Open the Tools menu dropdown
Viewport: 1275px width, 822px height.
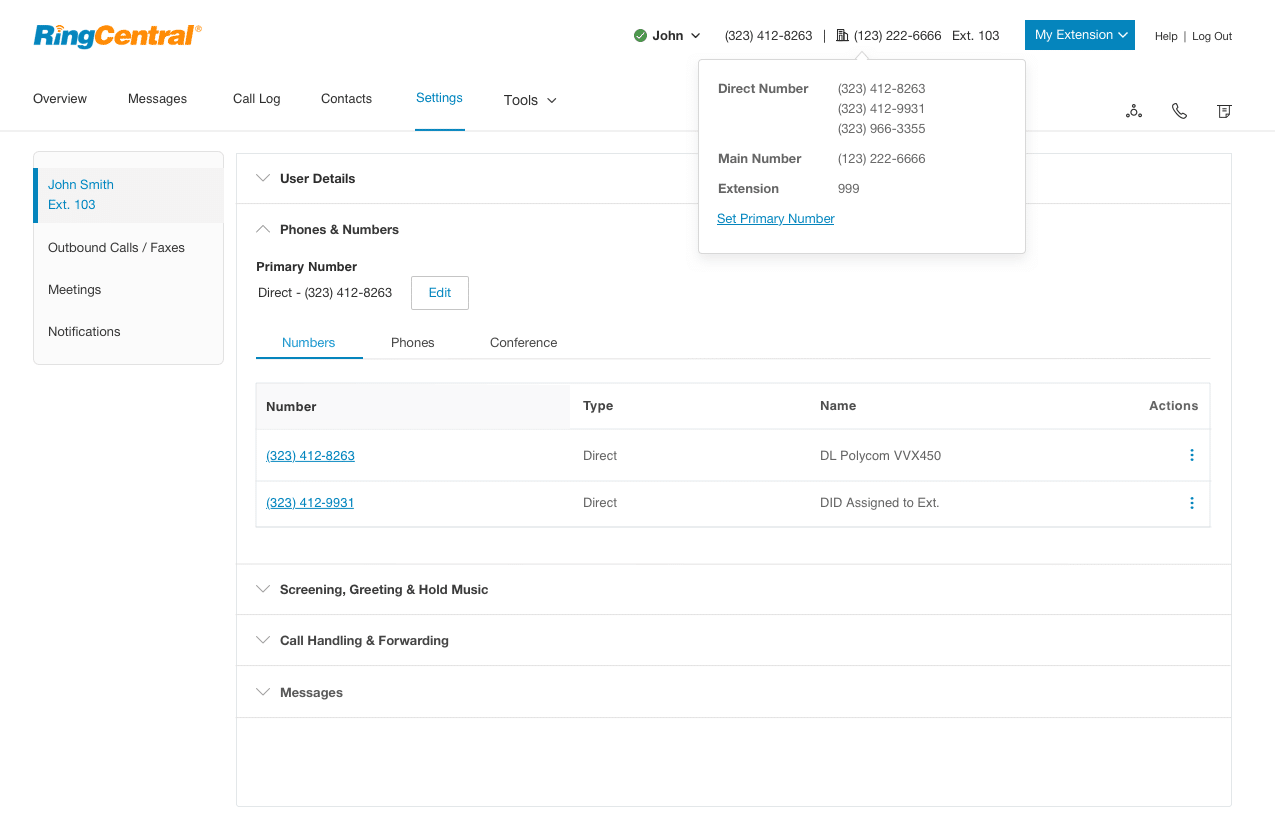pyautogui.click(x=530, y=100)
